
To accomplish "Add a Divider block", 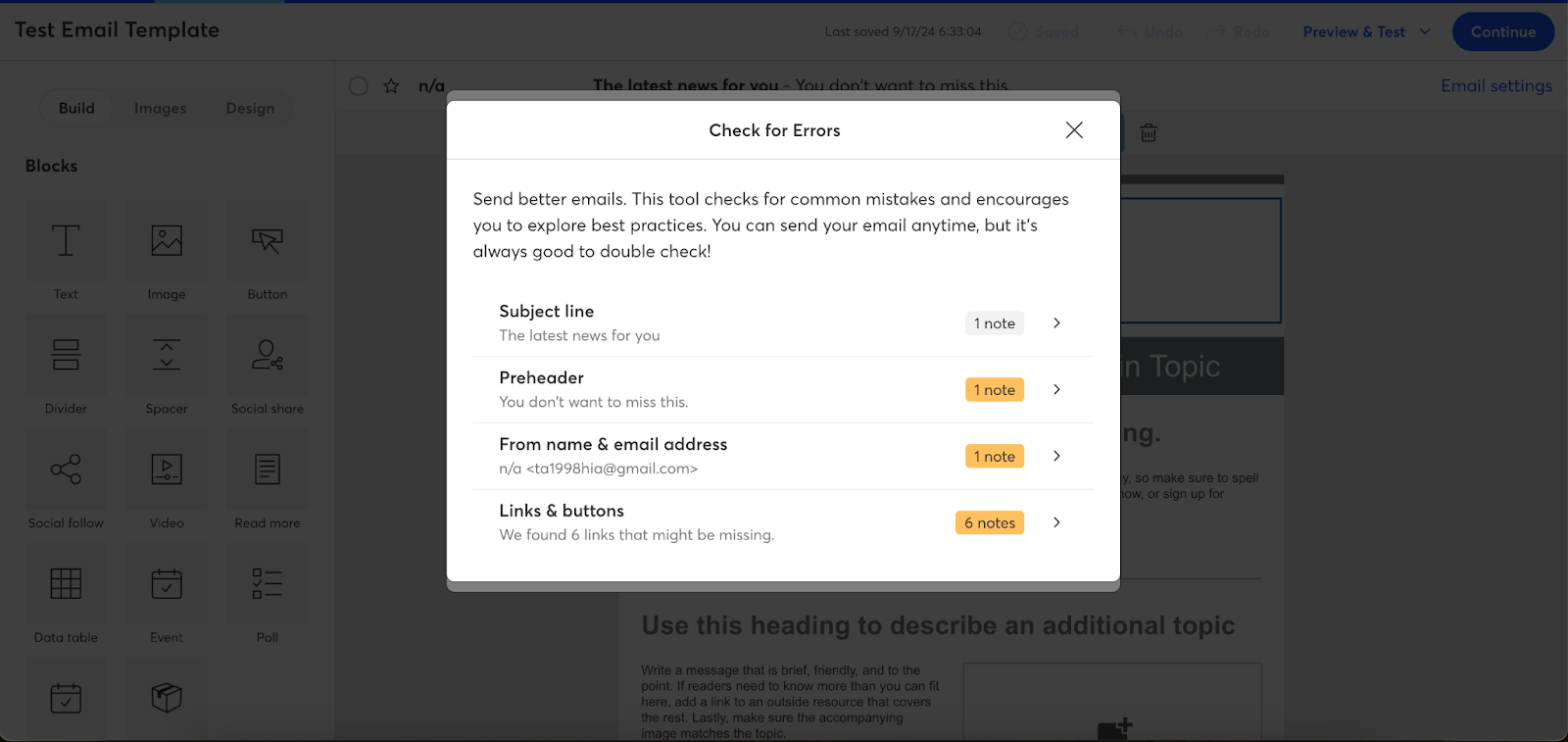I will pyautogui.click(x=66, y=354).
